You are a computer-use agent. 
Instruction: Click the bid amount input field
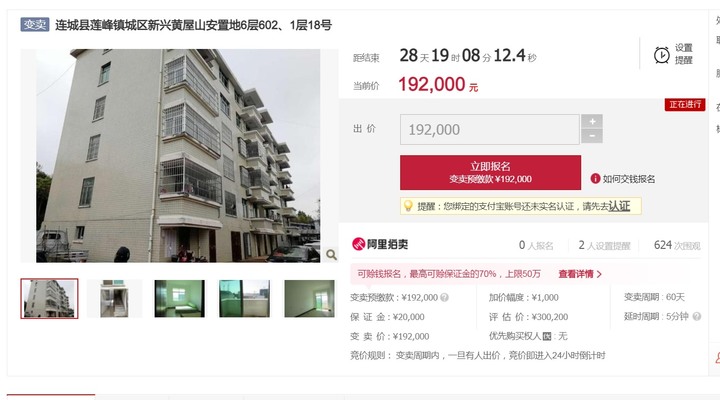coord(489,130)
